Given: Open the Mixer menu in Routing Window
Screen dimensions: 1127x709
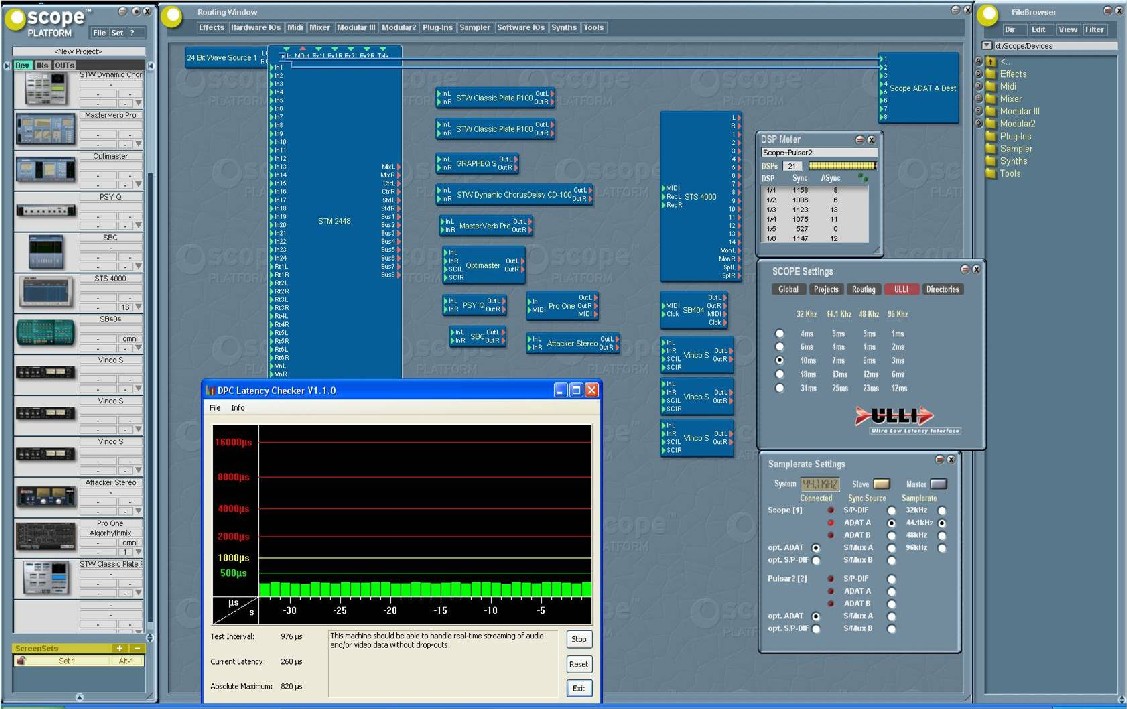Looking at the screenshot, I should click(x=319, y=28).
